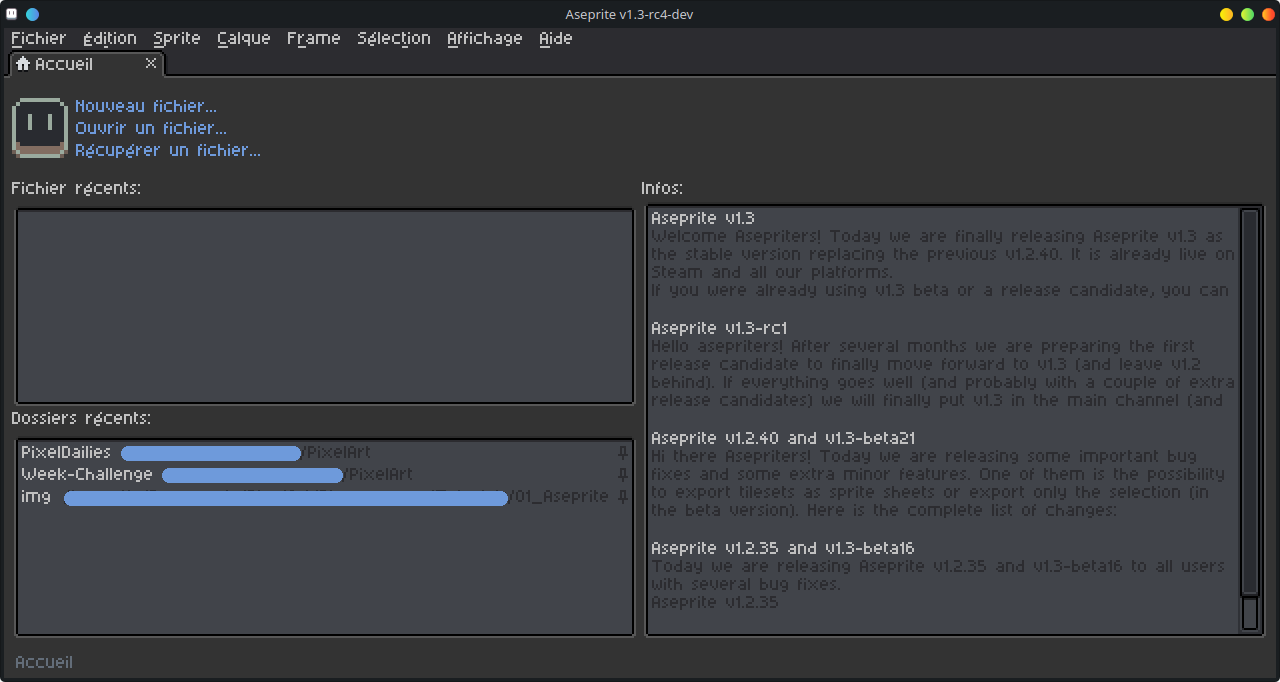Viewport: 1280px width, 682px height.
Task: Open the Week-Challenge recent folder
Action: [x=325, y=474]
